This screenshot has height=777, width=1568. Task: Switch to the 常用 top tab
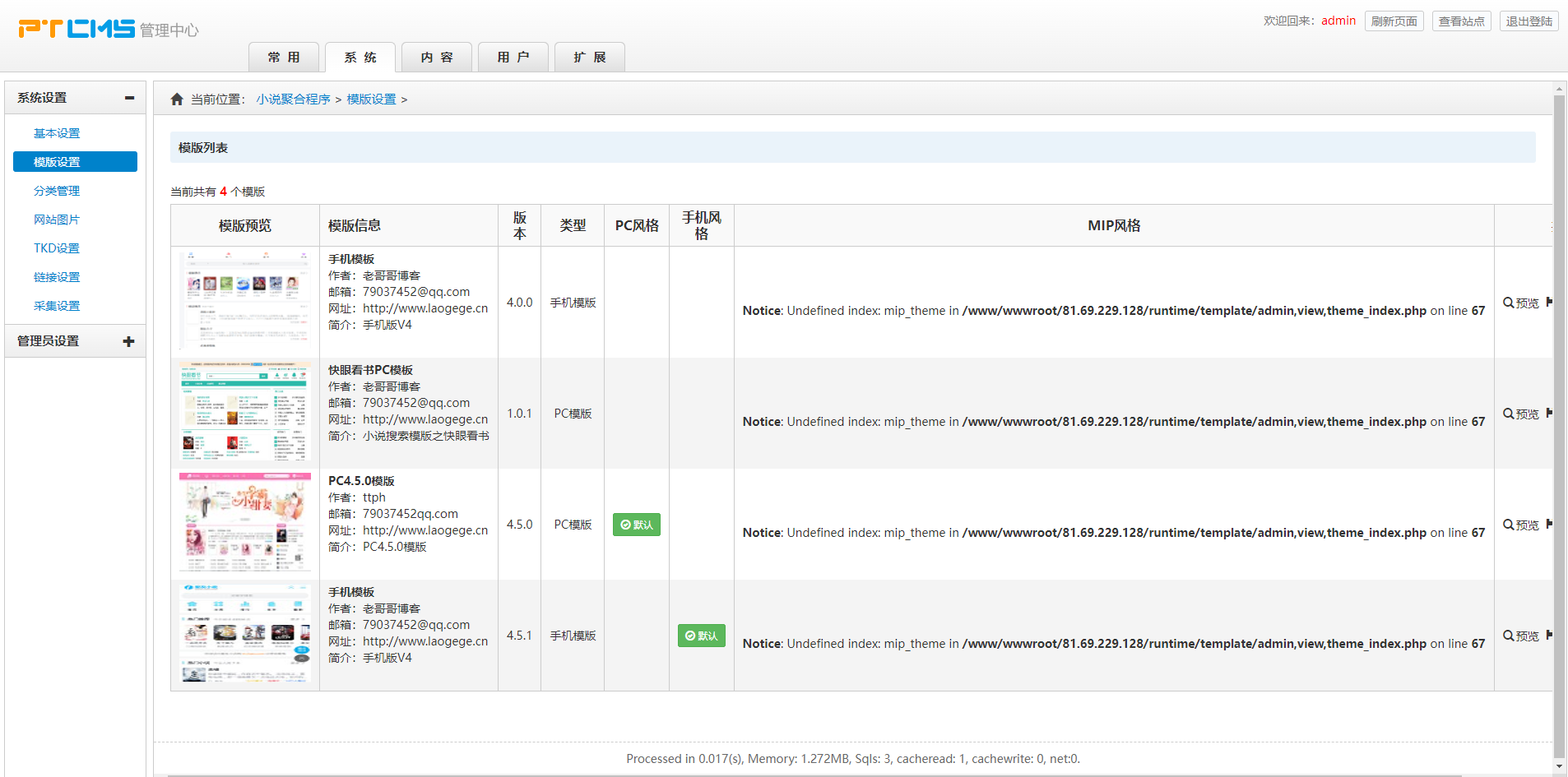tap(284, 58)
